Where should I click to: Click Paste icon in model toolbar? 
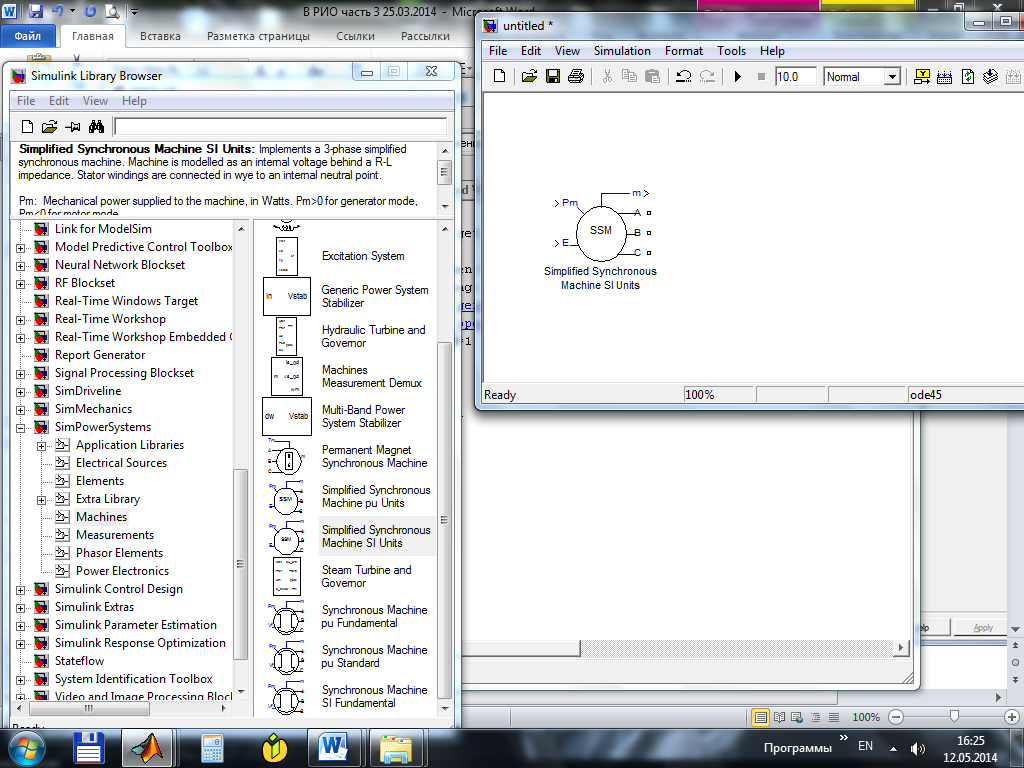click(652, 76)
